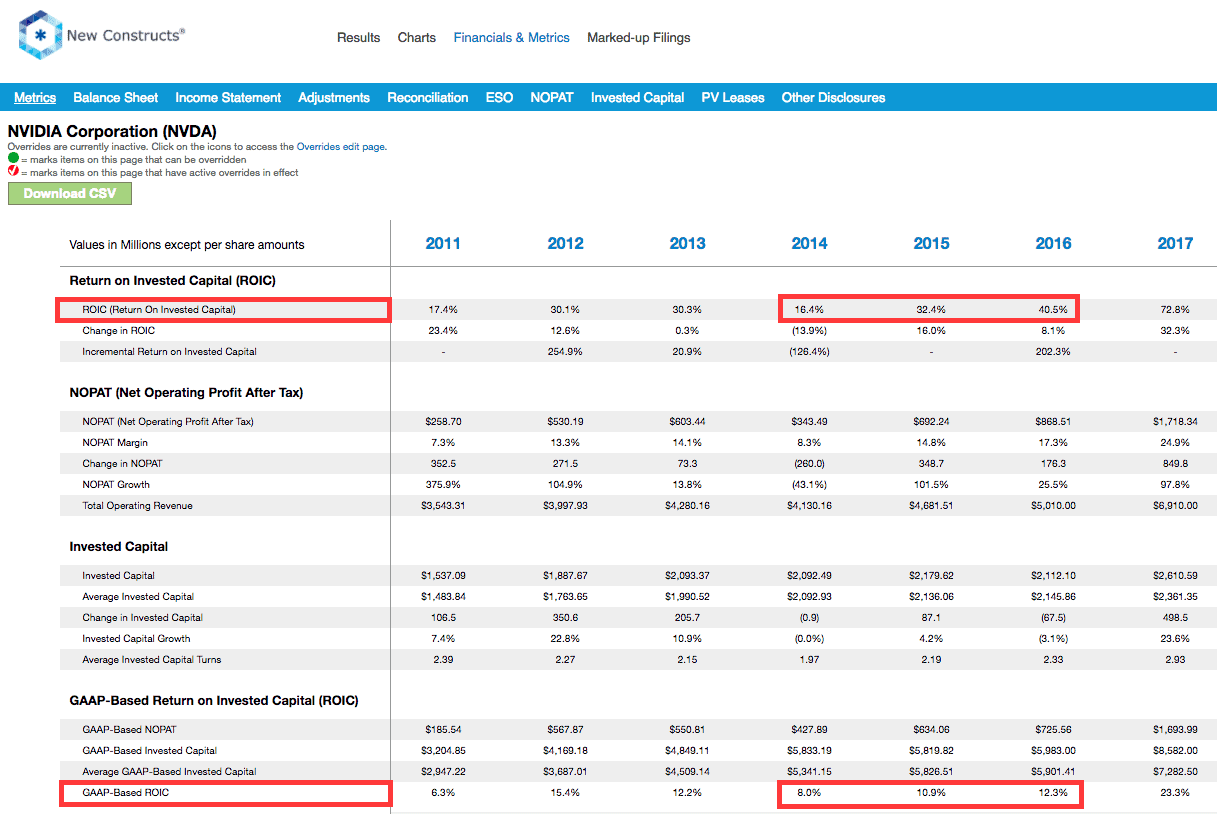Follow the Overrides edit page link
This screenshot has width=1217, height=814.
tap(341, 147)
